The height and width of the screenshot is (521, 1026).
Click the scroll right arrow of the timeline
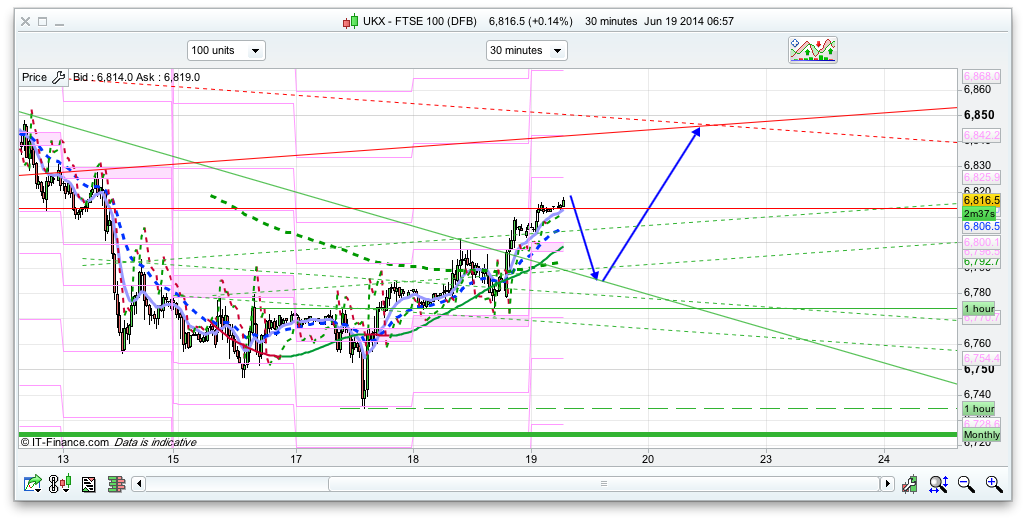click(x=887, y=484)
